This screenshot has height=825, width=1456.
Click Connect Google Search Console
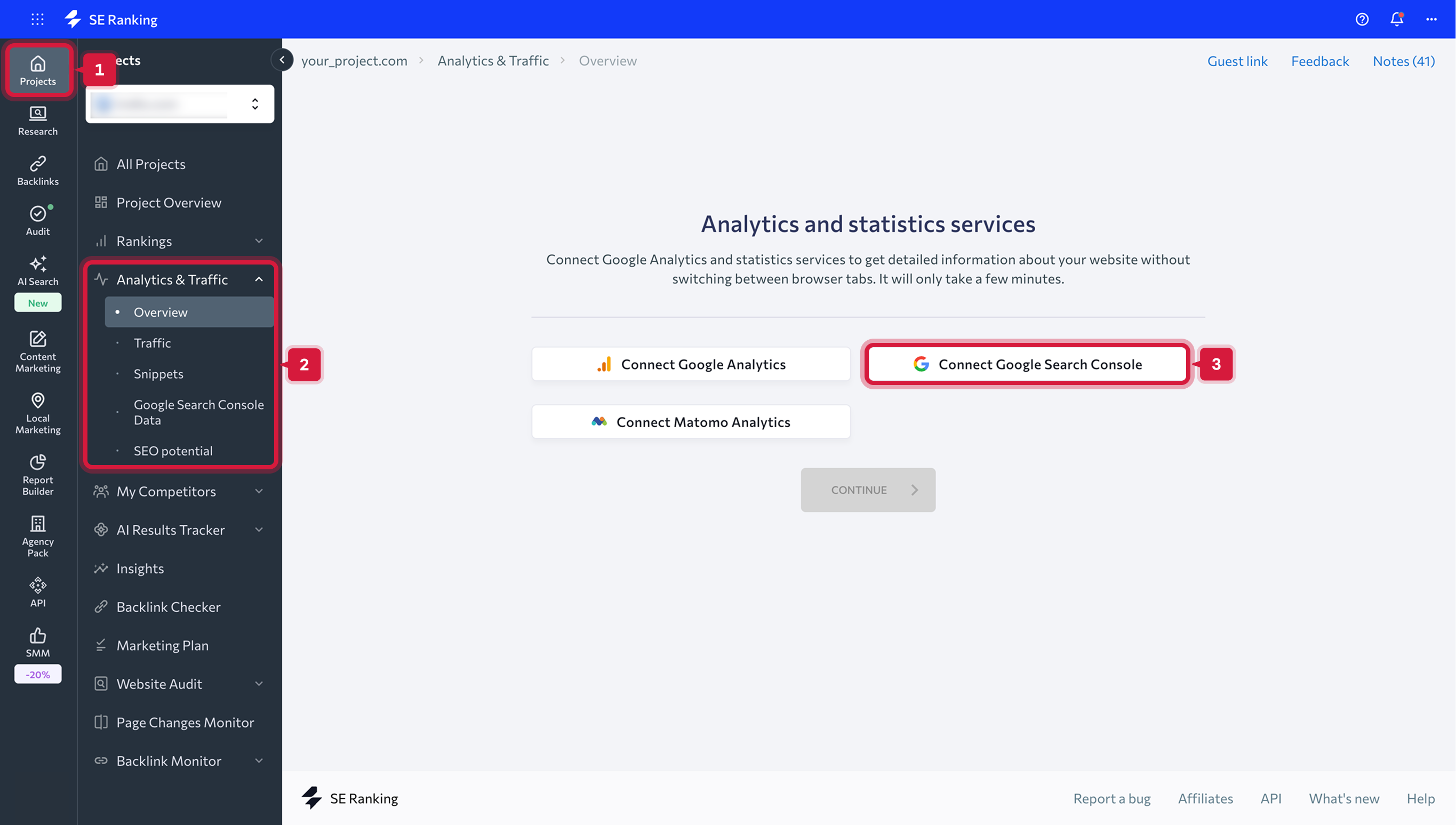point(1027,364)
